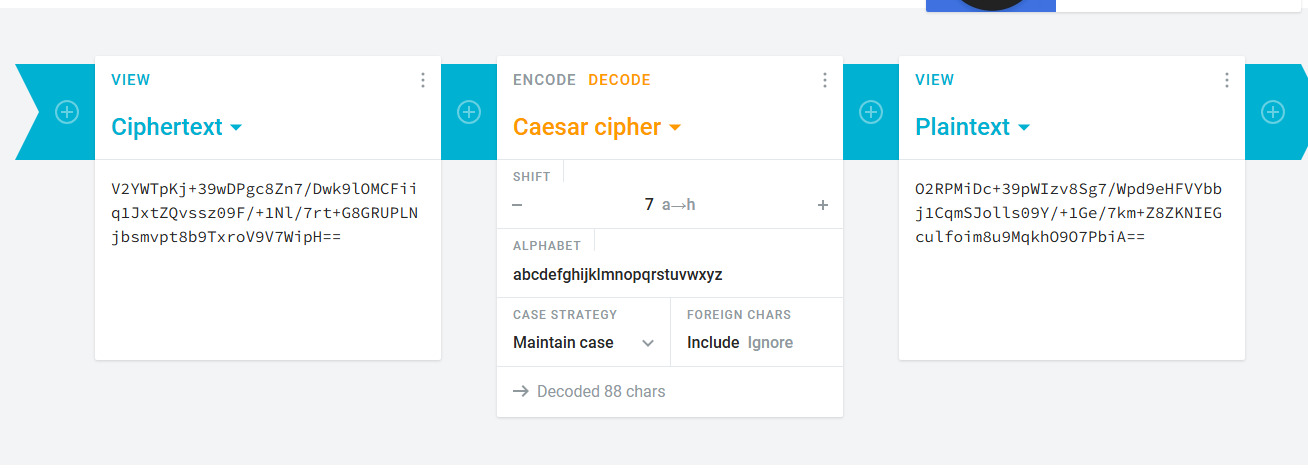Increase the shift with the plus icon
Viewport: 1308px width, 476px height.
(823, 205)
